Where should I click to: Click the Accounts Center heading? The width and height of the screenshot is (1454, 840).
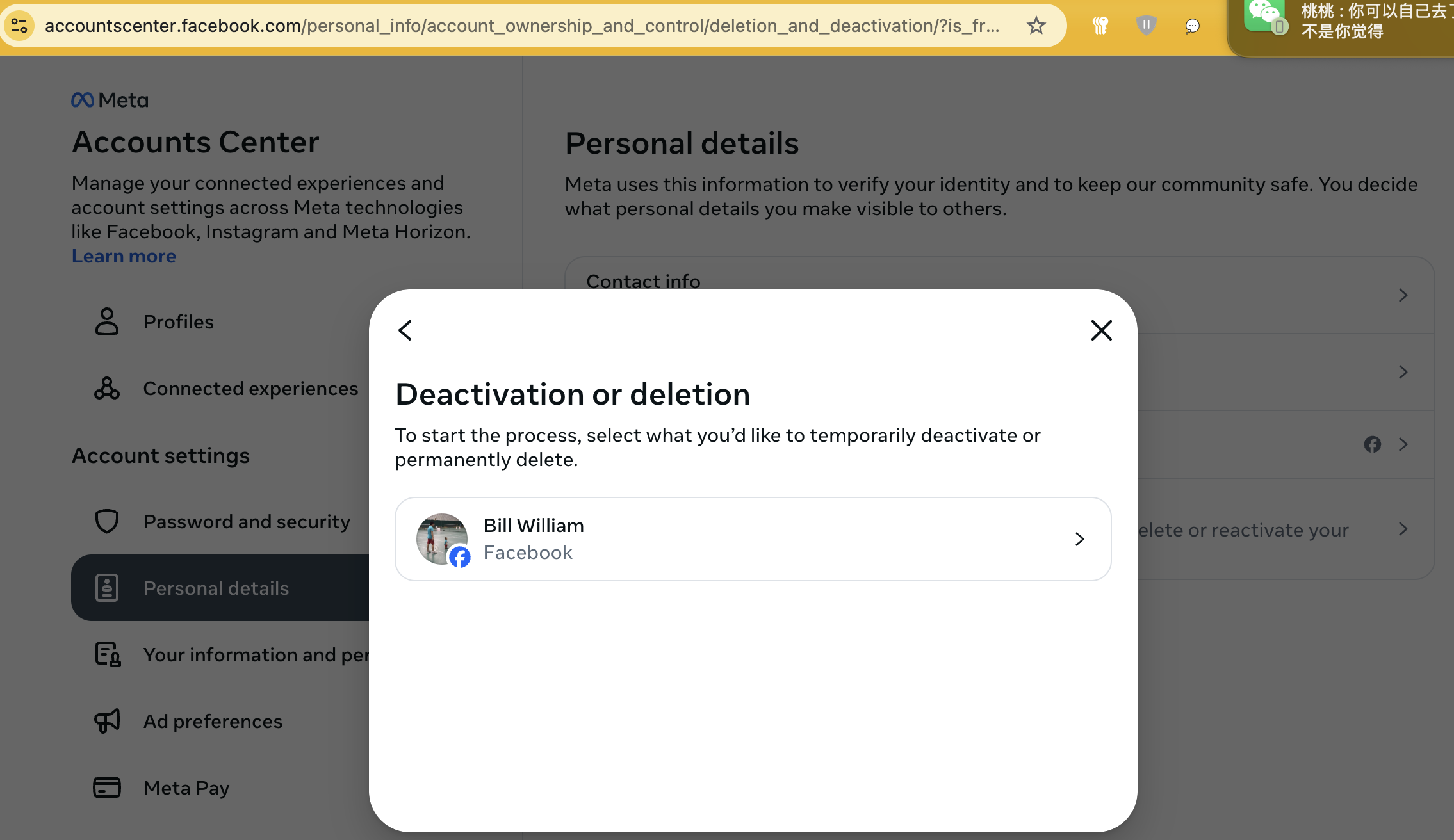(195, 141)
